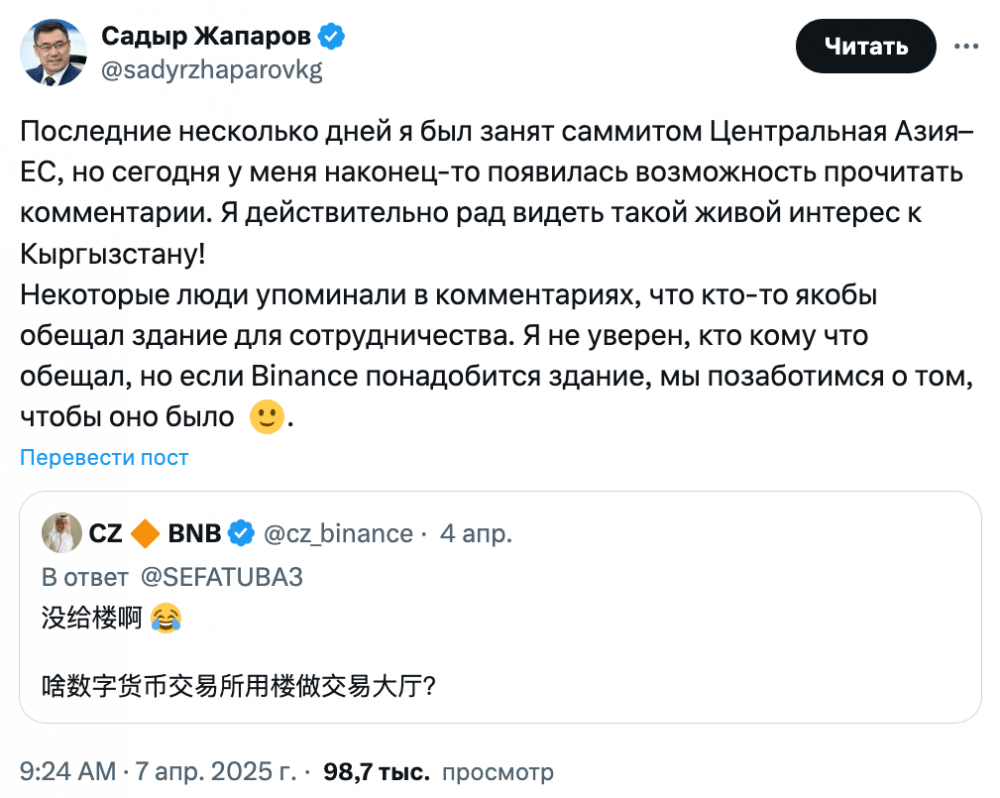Image resolution: width=1000 pixels, height=798 pixels.
Task: Open the @SEFATUBA3 mention
Action: click(x=219, y=577)
